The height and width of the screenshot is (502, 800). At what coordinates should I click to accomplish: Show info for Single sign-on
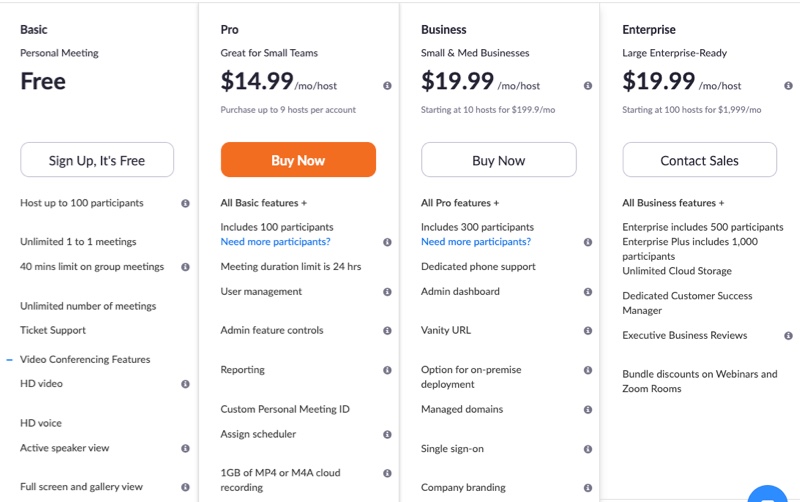coord(588,449)
